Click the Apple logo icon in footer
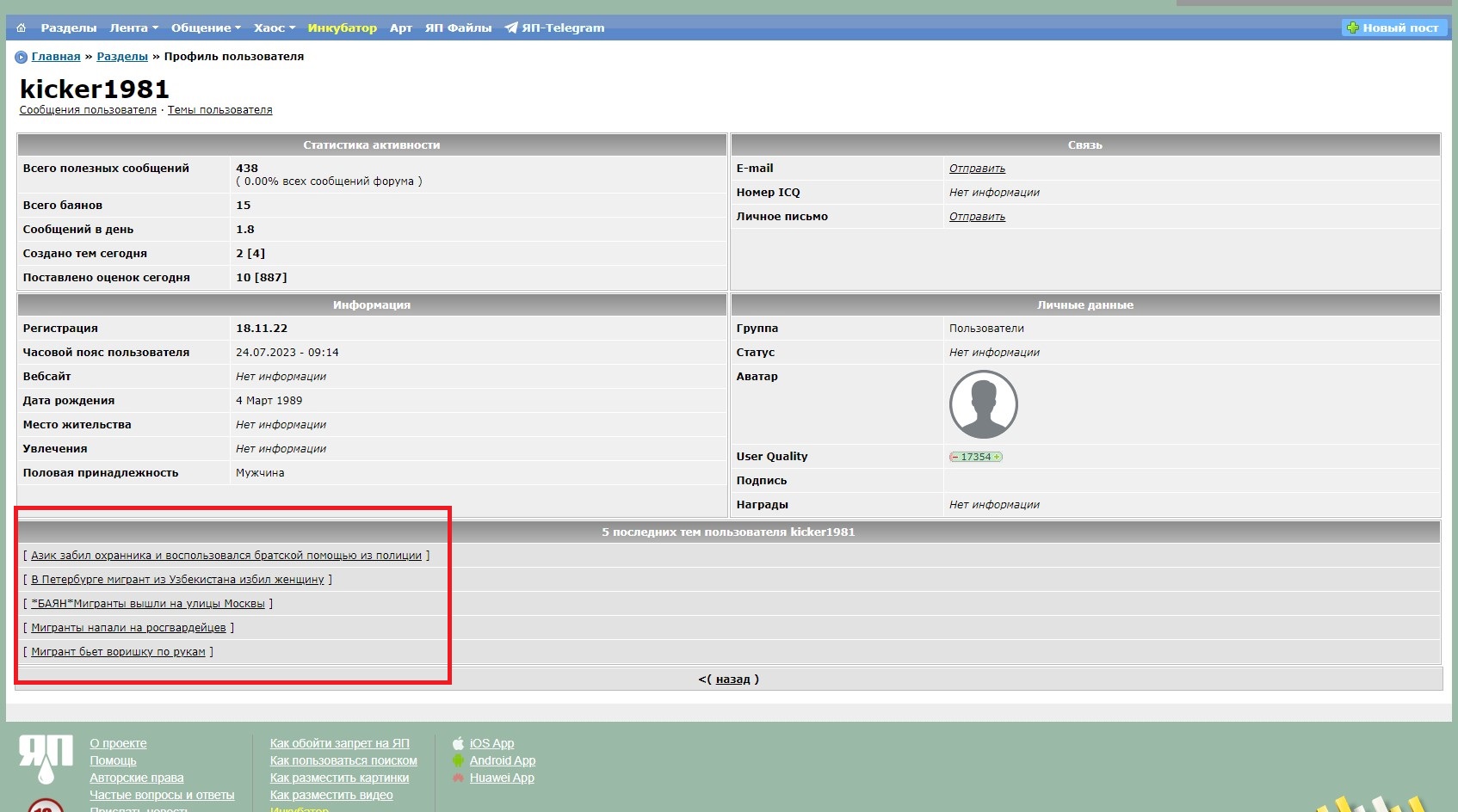The height and width of the screenshot is (812, 1458). tap(459, 743)
